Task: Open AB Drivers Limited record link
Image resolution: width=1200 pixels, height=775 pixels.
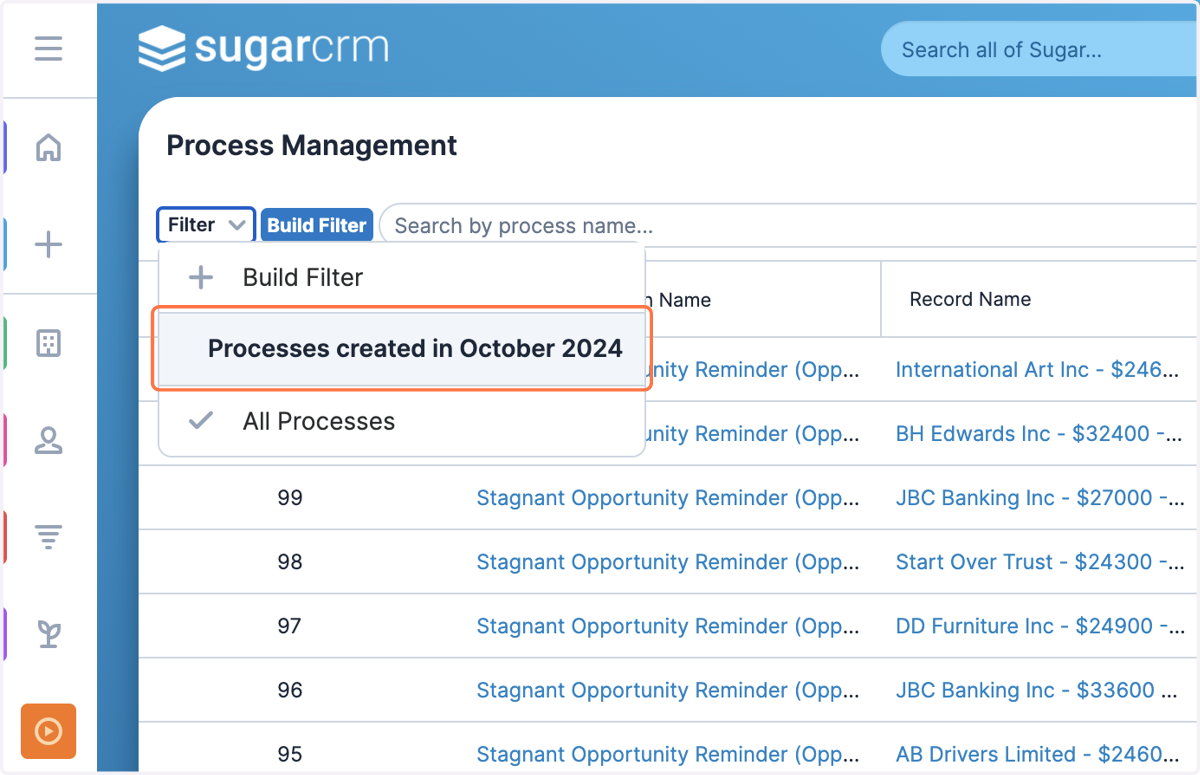Action: pyautogui.click(x=1039, y=754)
